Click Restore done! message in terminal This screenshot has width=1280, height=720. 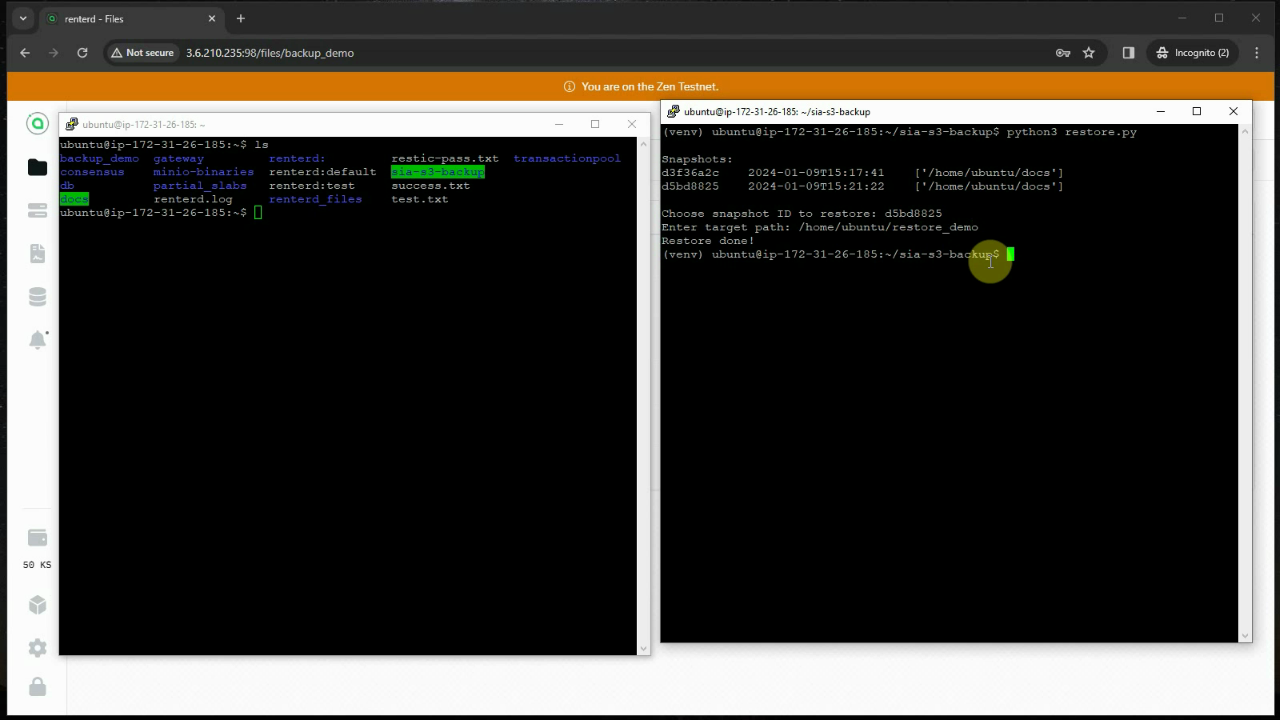click(708, 241)
